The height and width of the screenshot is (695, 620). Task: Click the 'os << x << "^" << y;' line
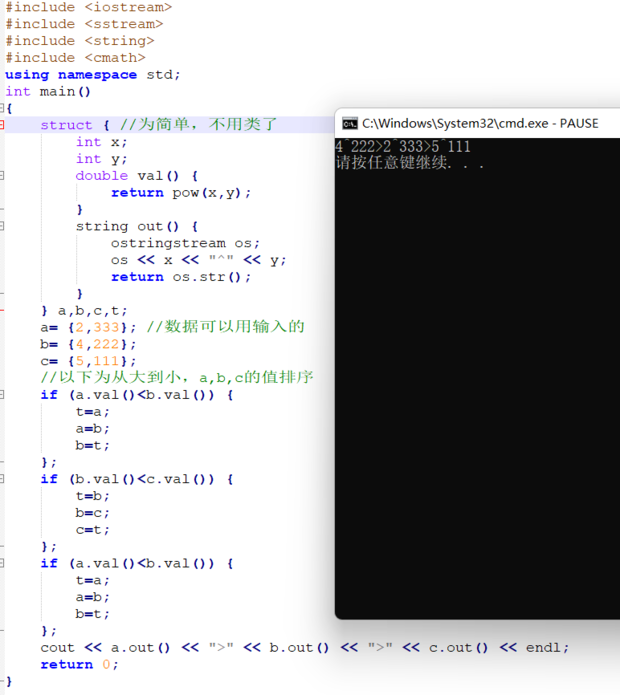(199, 260)
